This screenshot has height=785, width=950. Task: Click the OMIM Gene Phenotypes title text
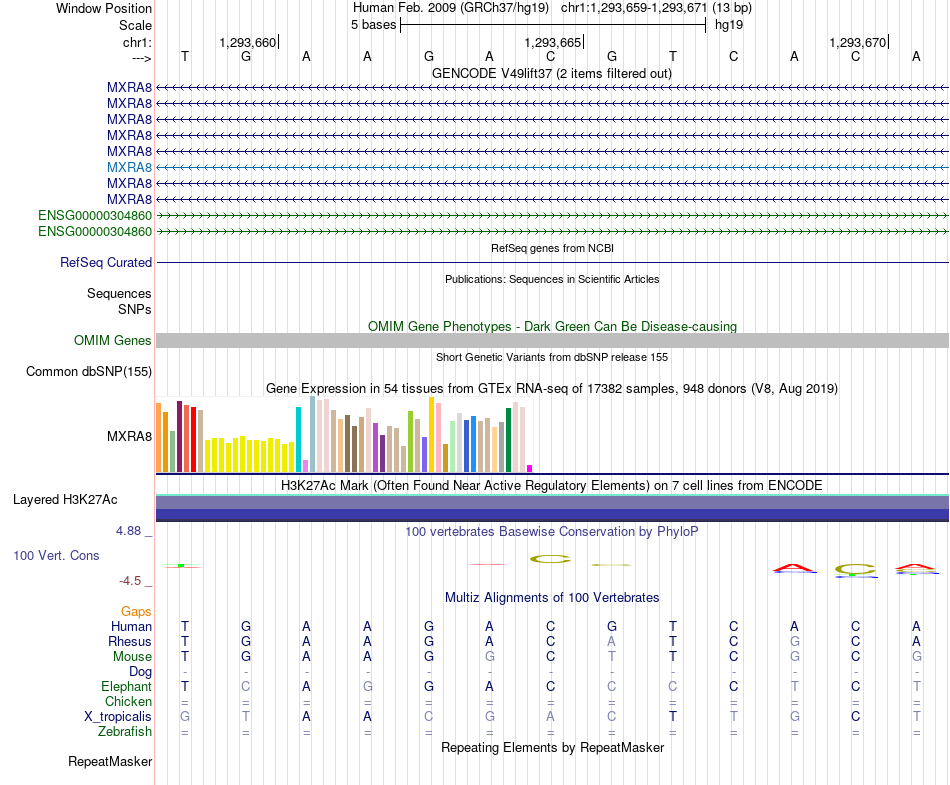click(552, 326)
